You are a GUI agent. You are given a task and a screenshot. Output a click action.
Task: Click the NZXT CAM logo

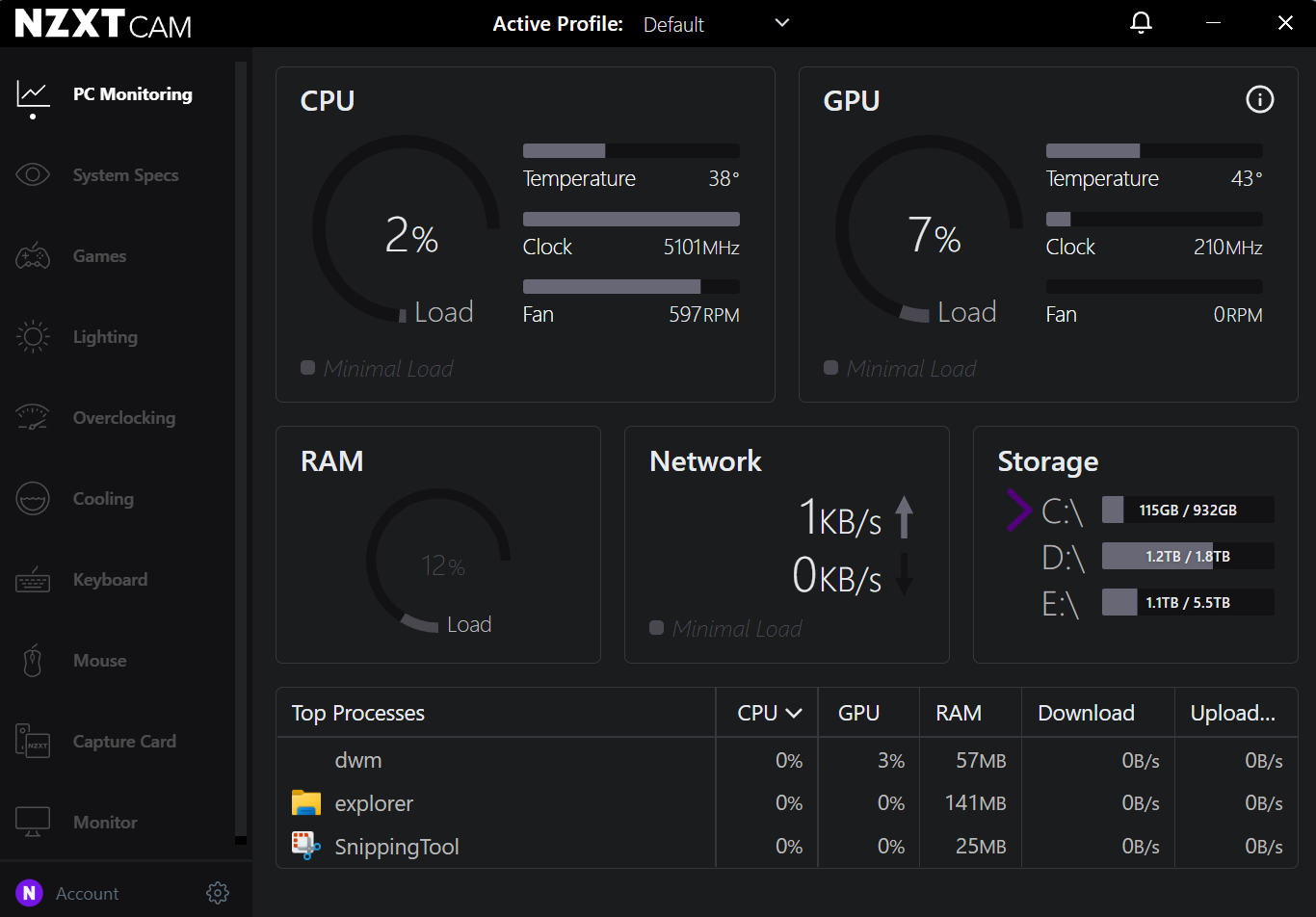click(103, 24)
